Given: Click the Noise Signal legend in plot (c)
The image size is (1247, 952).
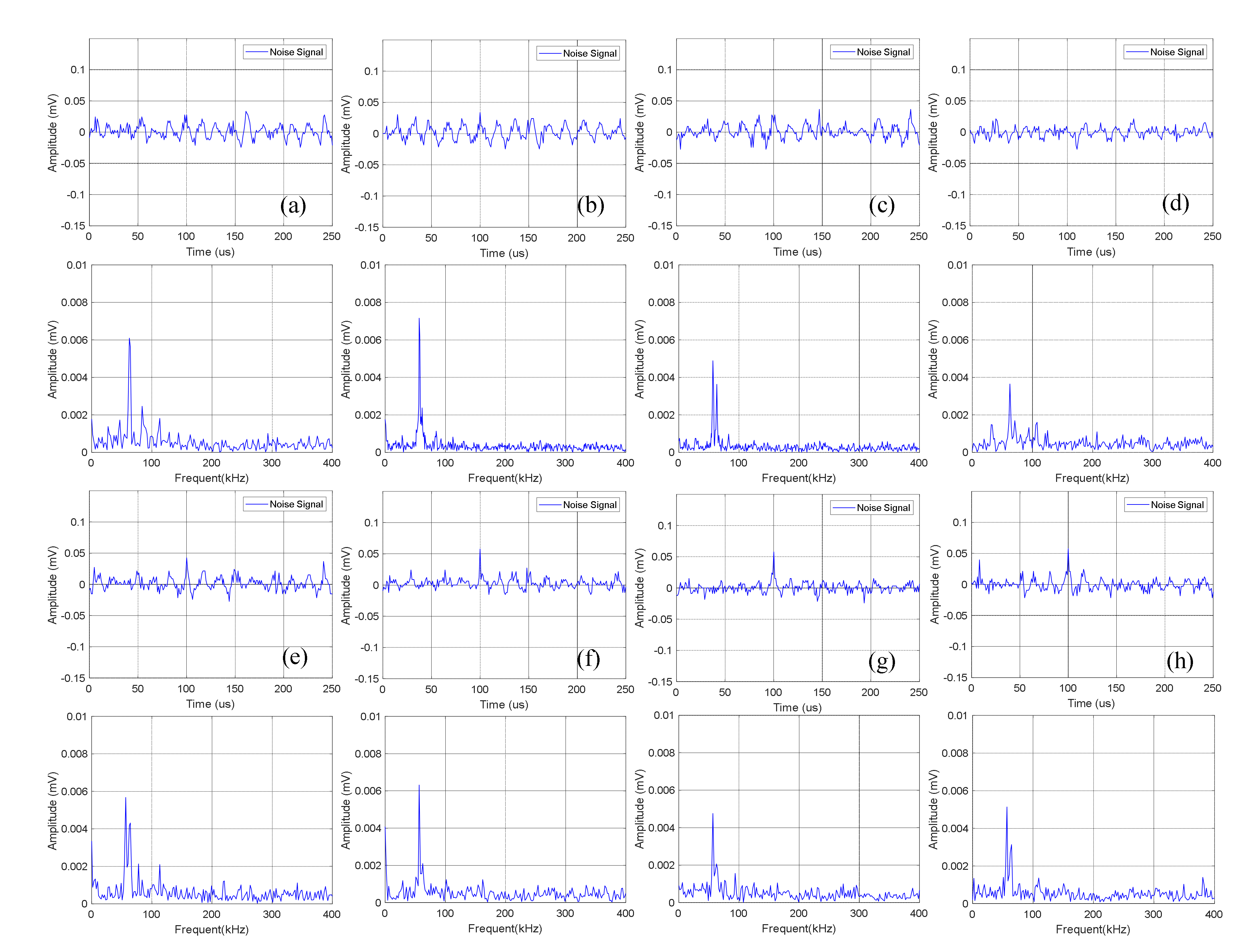Looking at the screenshot, I should [872, 52].
